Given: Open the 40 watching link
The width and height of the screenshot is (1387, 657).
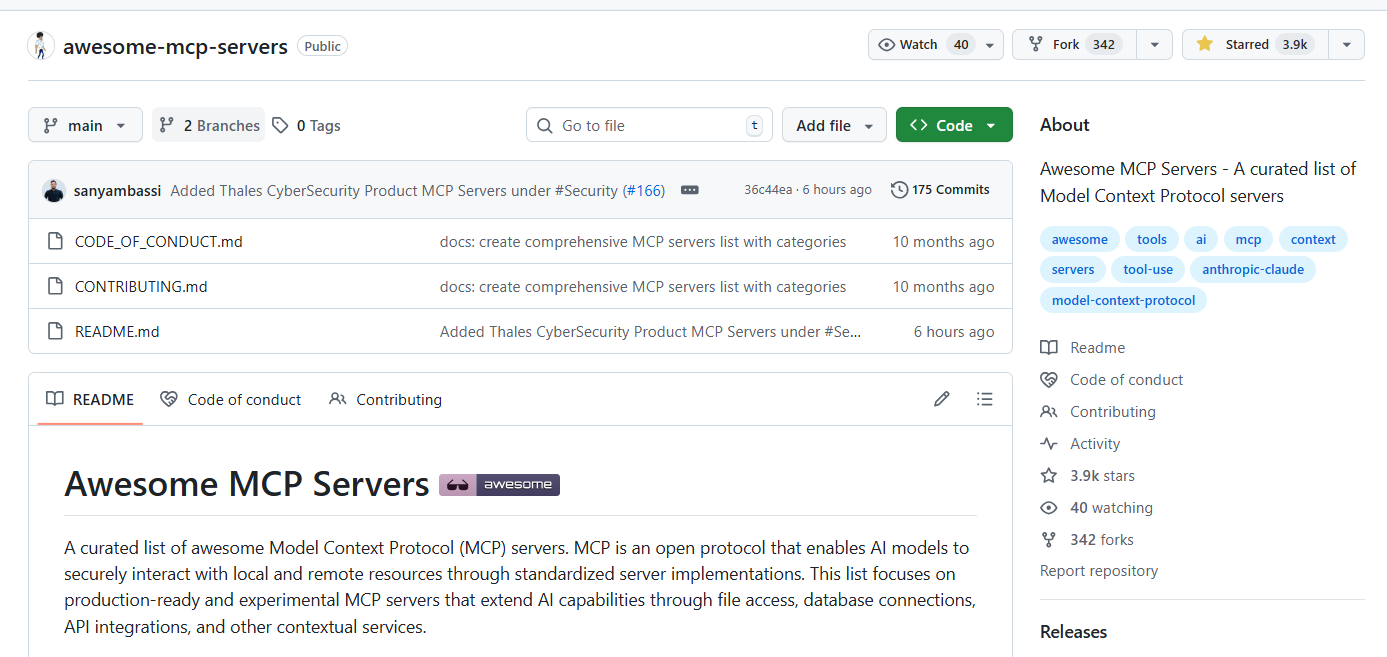Looking at the screenshot, I should click(1097, 507).
